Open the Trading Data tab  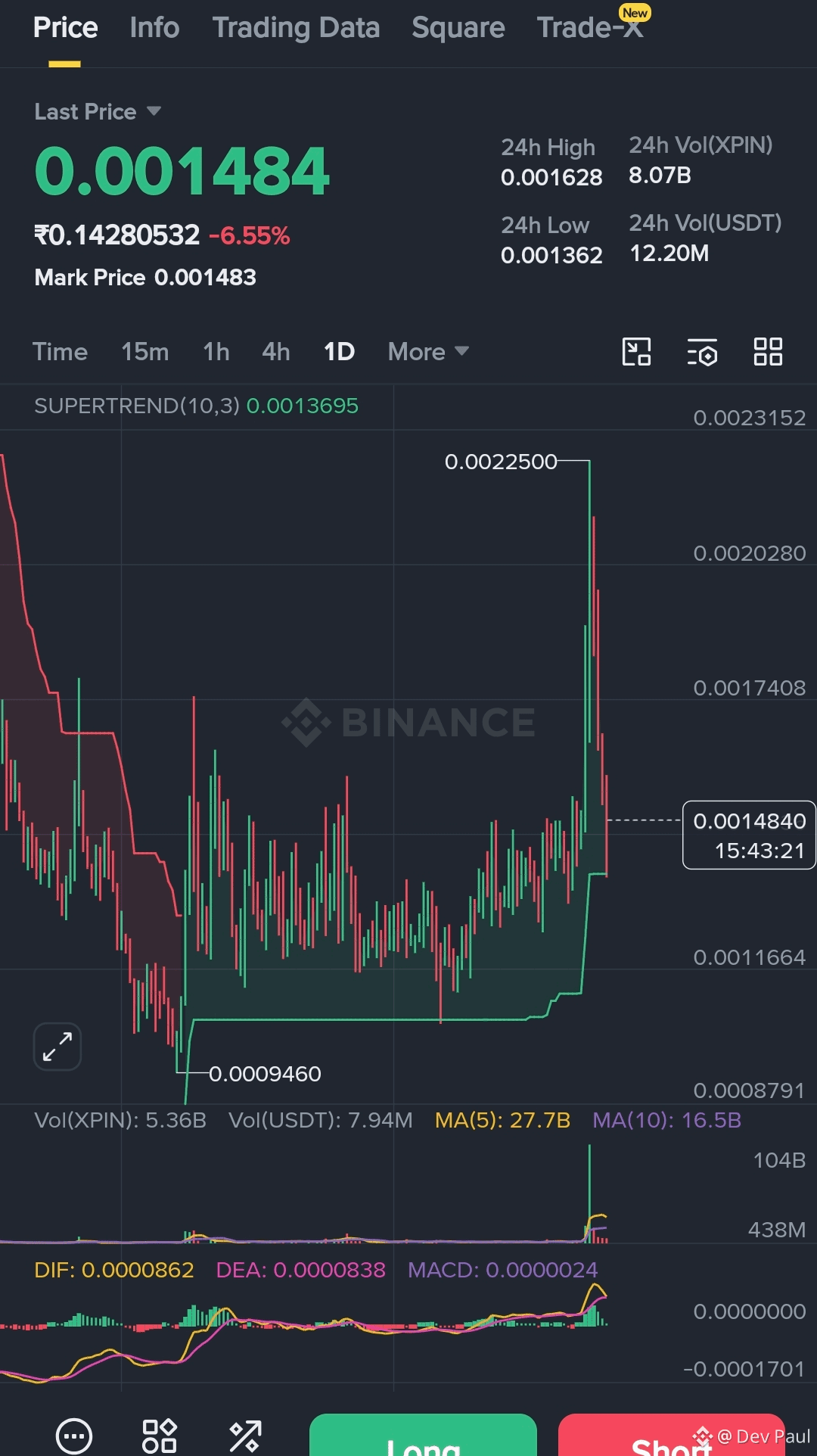coord(296,28)
